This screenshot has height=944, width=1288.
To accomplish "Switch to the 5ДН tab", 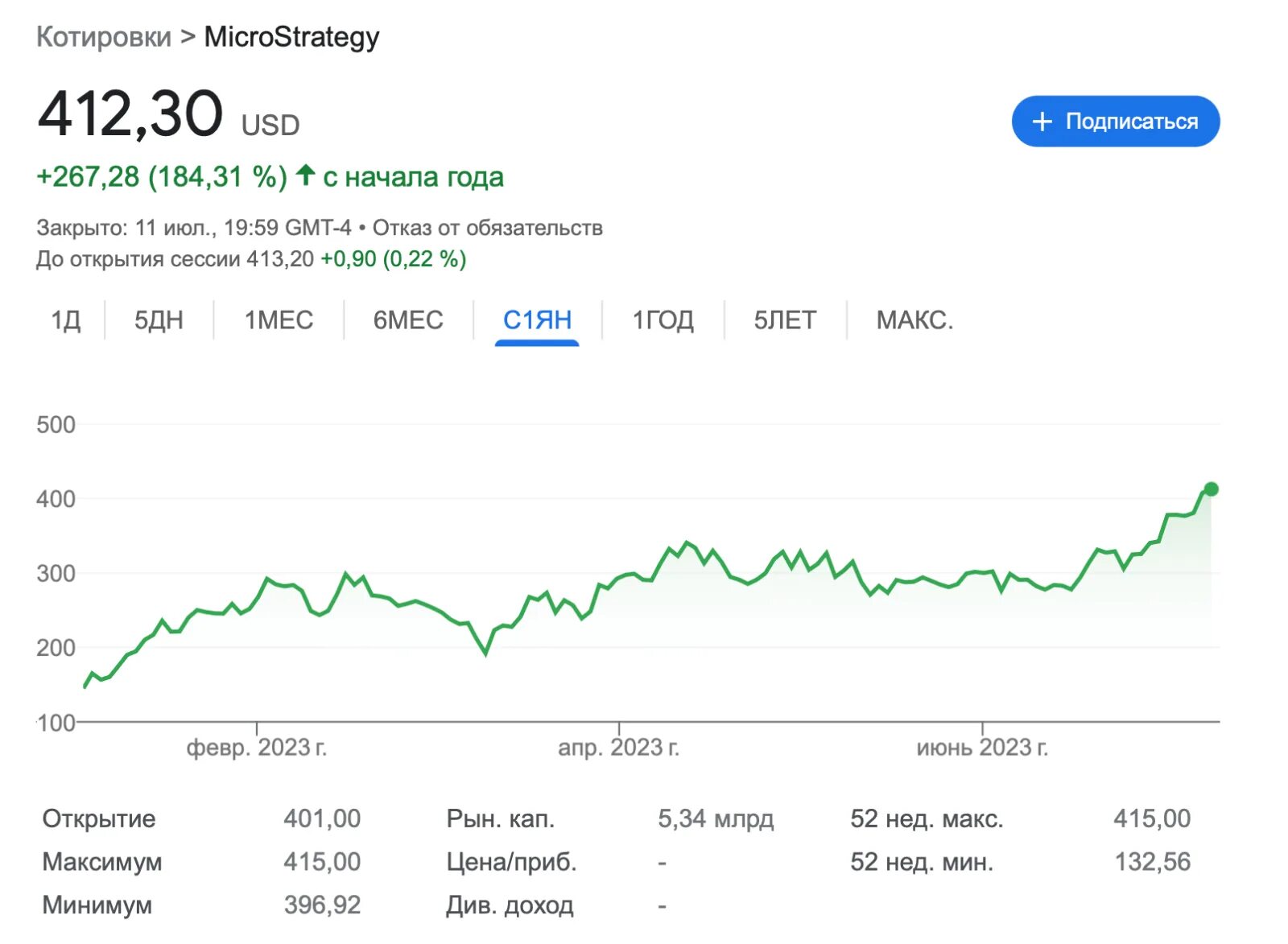I will coord(159,320).
